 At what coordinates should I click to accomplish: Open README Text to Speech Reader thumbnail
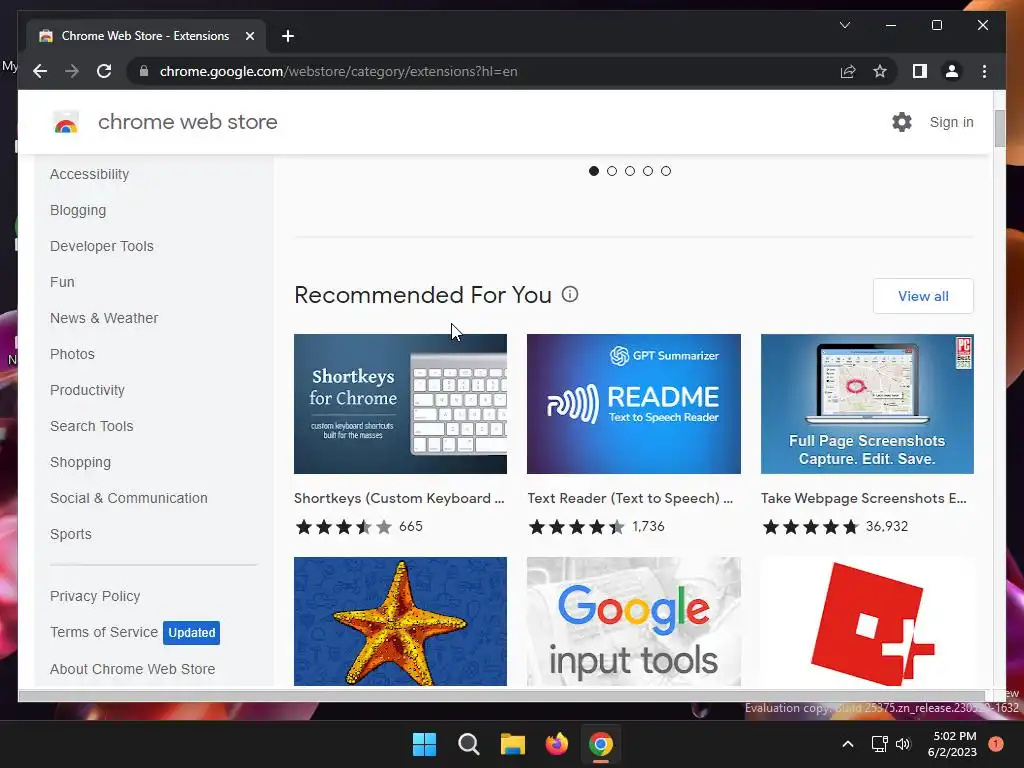point(633,404)
